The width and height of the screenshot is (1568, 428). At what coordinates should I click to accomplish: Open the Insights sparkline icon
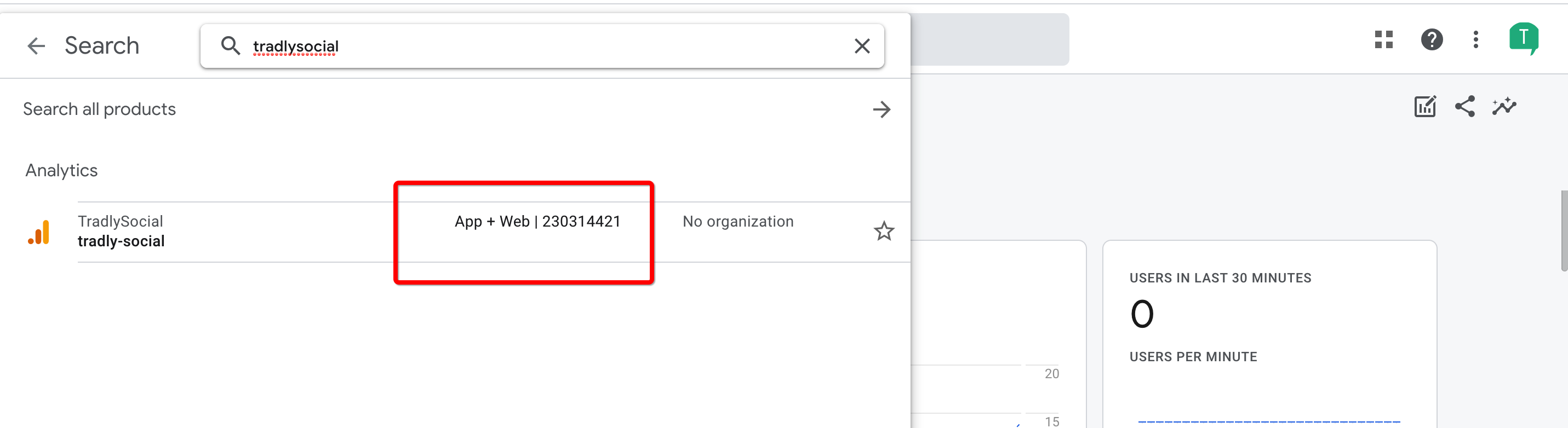point(1504,107)
